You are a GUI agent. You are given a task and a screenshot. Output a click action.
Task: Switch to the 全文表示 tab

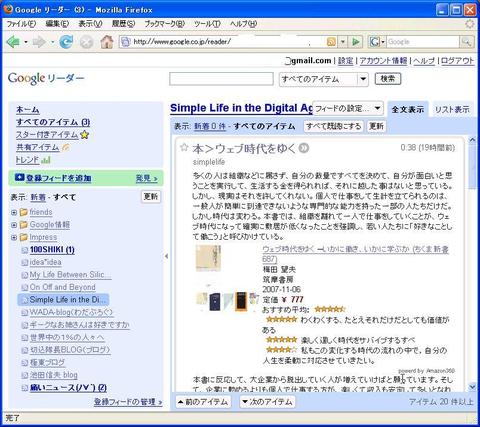pyautogui.click(x=408, y=109)
